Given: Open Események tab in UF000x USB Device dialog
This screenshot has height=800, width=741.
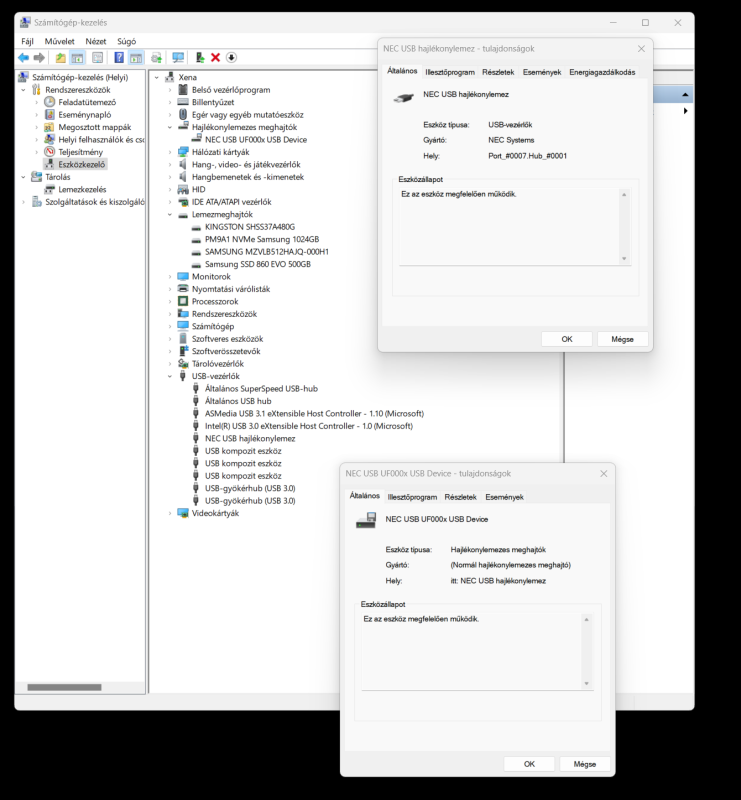Looking at the screenshot, I should click(504, 497).
